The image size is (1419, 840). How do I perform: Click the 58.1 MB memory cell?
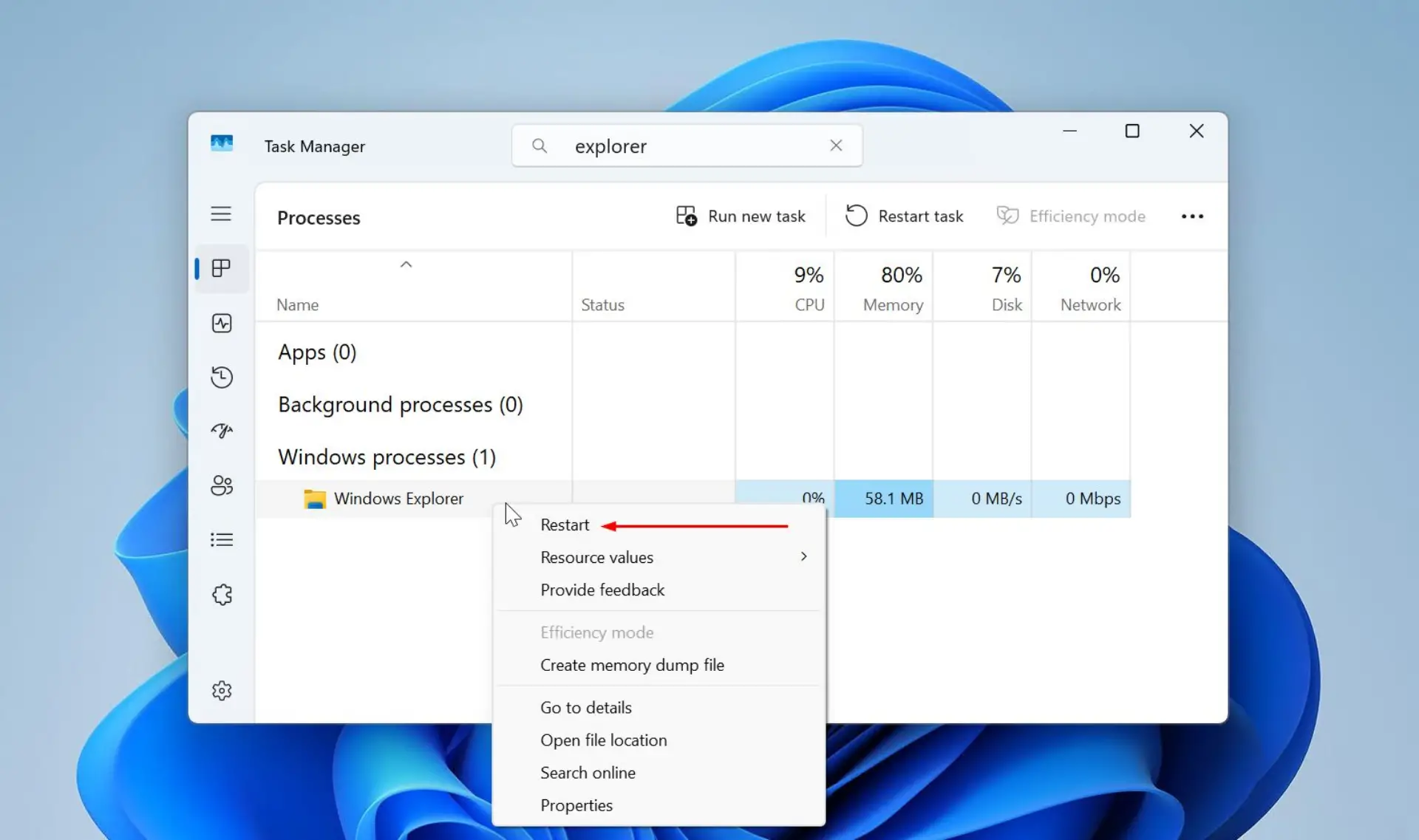pos(884,499)
